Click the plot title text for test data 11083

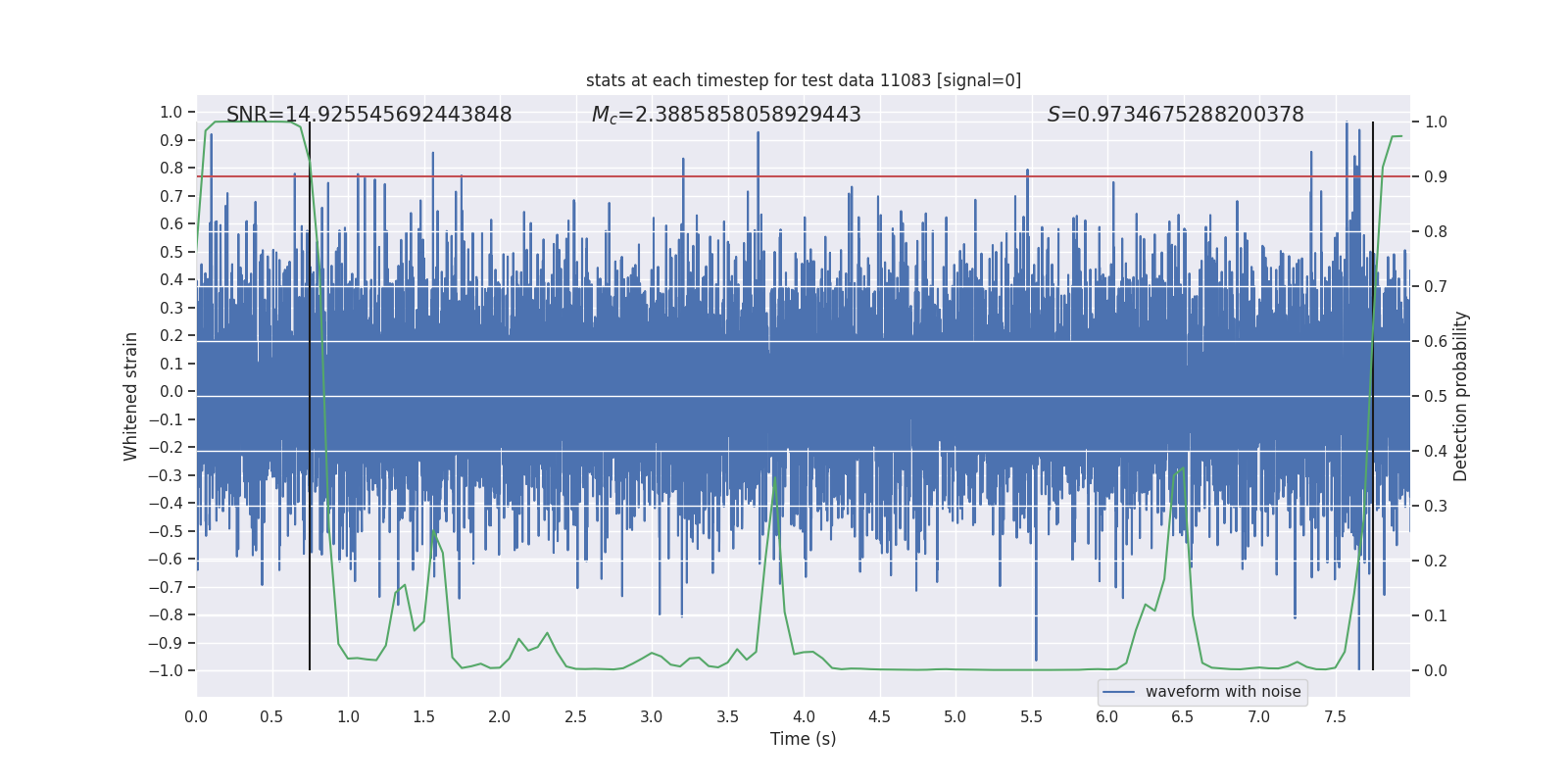pyautogui.click(x=804, y=80)
